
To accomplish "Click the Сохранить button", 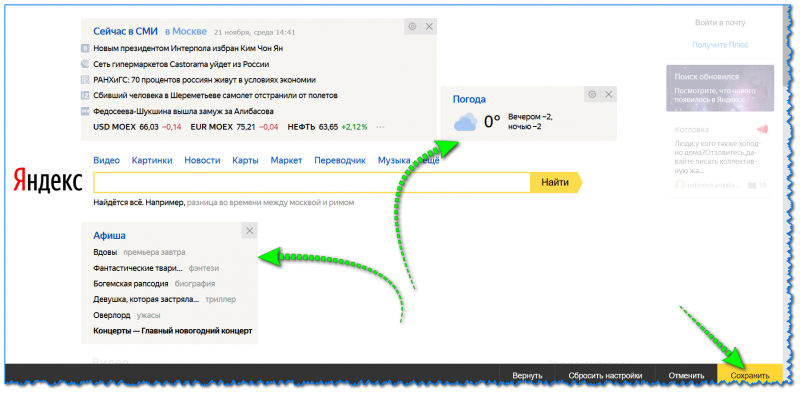I will [x=749, y=375].
